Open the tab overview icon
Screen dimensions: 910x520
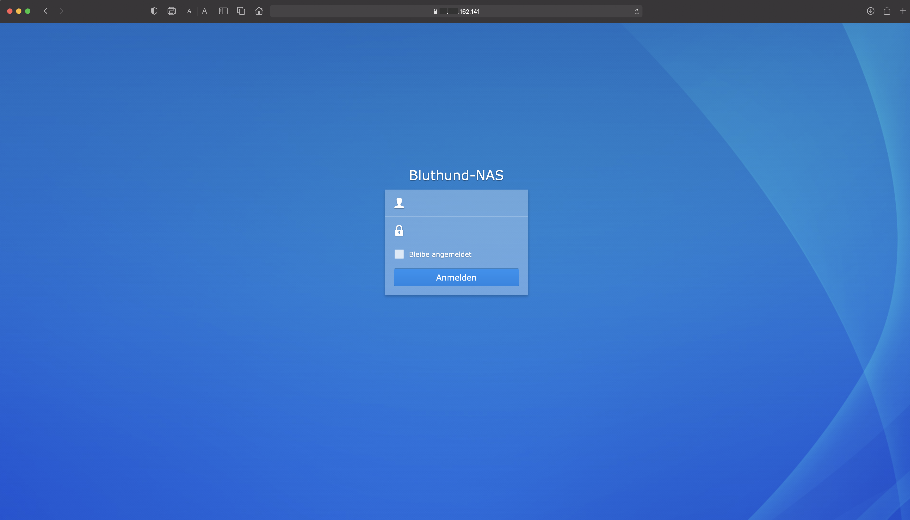(241, 11)
